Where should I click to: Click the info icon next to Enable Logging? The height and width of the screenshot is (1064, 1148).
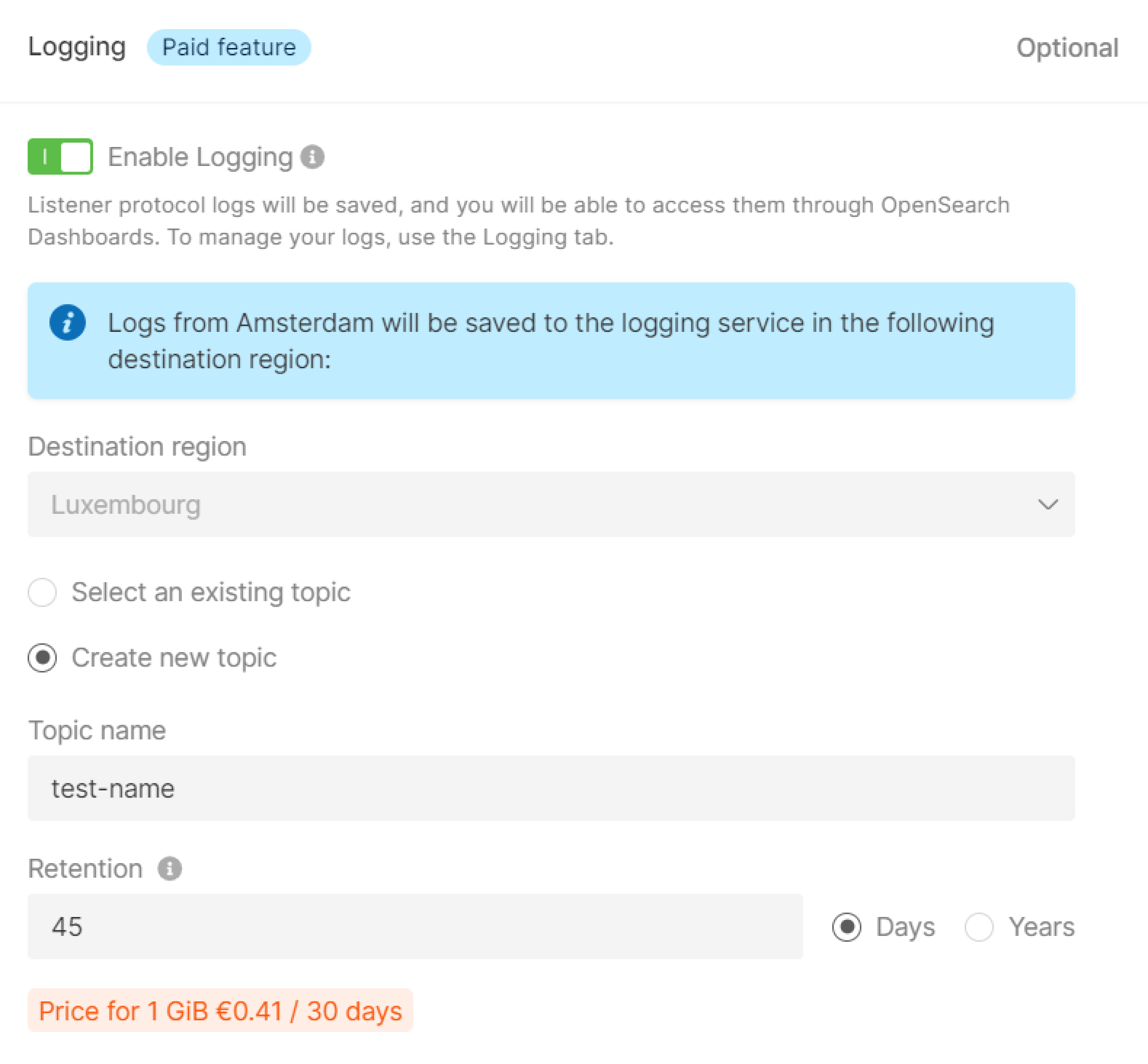pos(313,156)
